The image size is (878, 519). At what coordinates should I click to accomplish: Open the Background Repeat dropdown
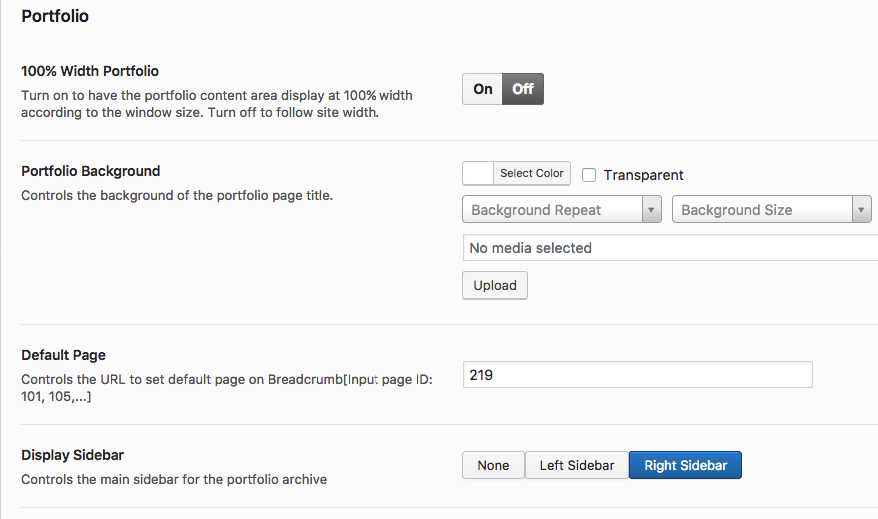[x=551, y=210]
